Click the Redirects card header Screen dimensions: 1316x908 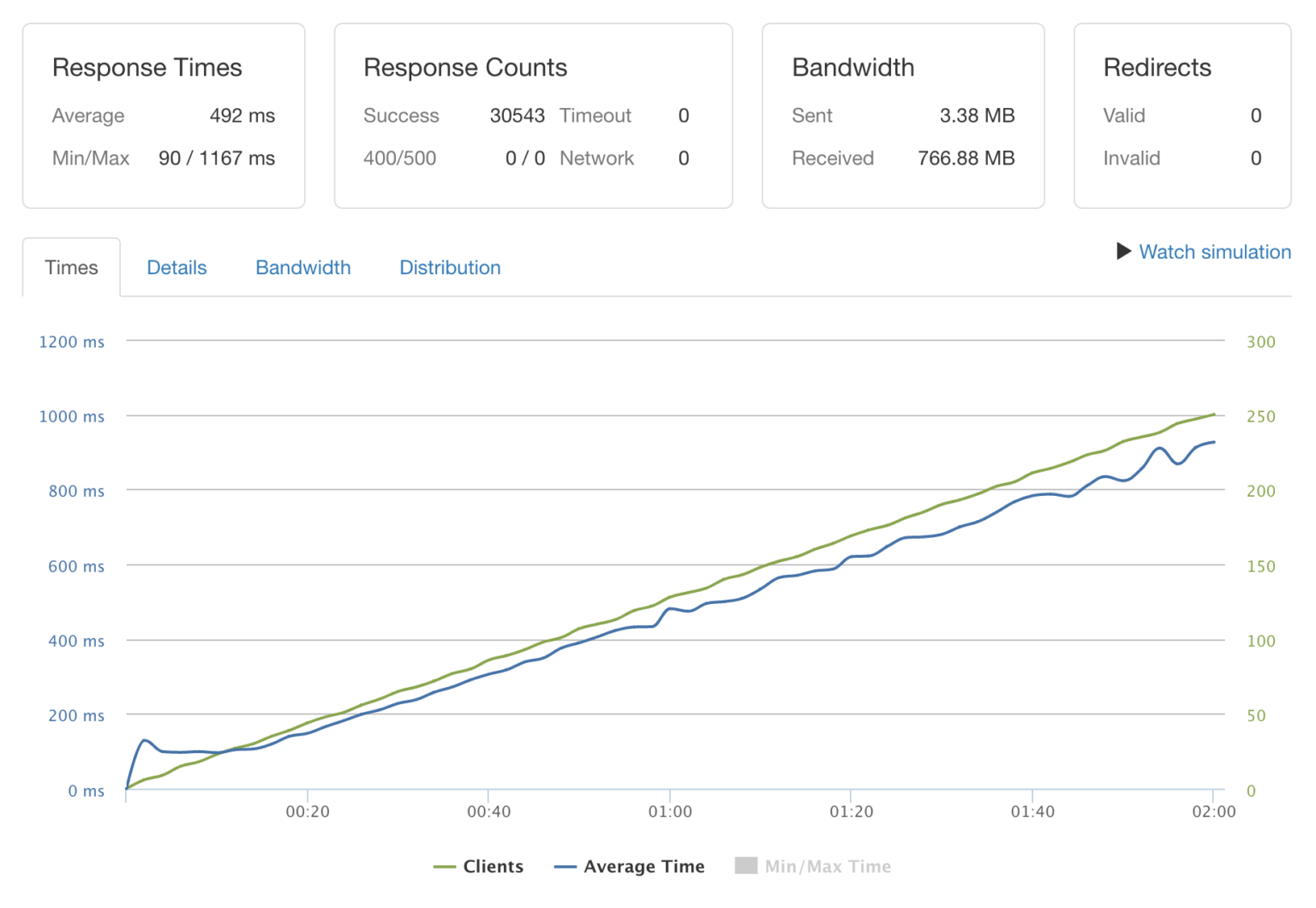(x=1157, y=67)
